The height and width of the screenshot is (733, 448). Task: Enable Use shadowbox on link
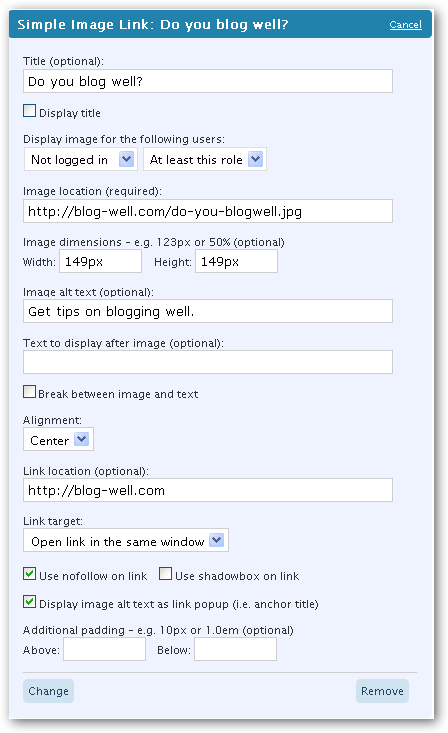(x=166, y=574)
